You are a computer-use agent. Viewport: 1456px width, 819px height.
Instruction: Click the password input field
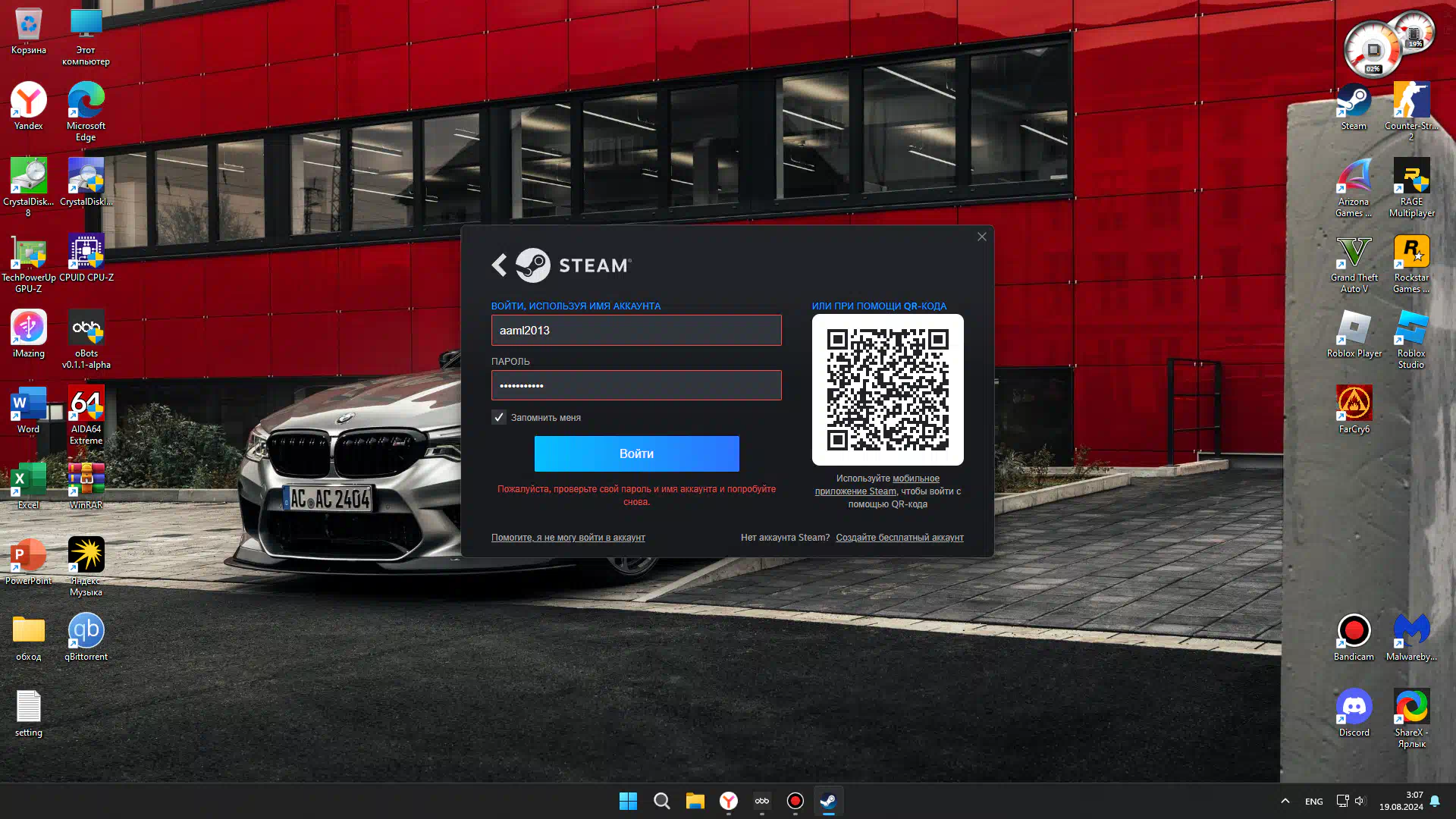(635, 386)
